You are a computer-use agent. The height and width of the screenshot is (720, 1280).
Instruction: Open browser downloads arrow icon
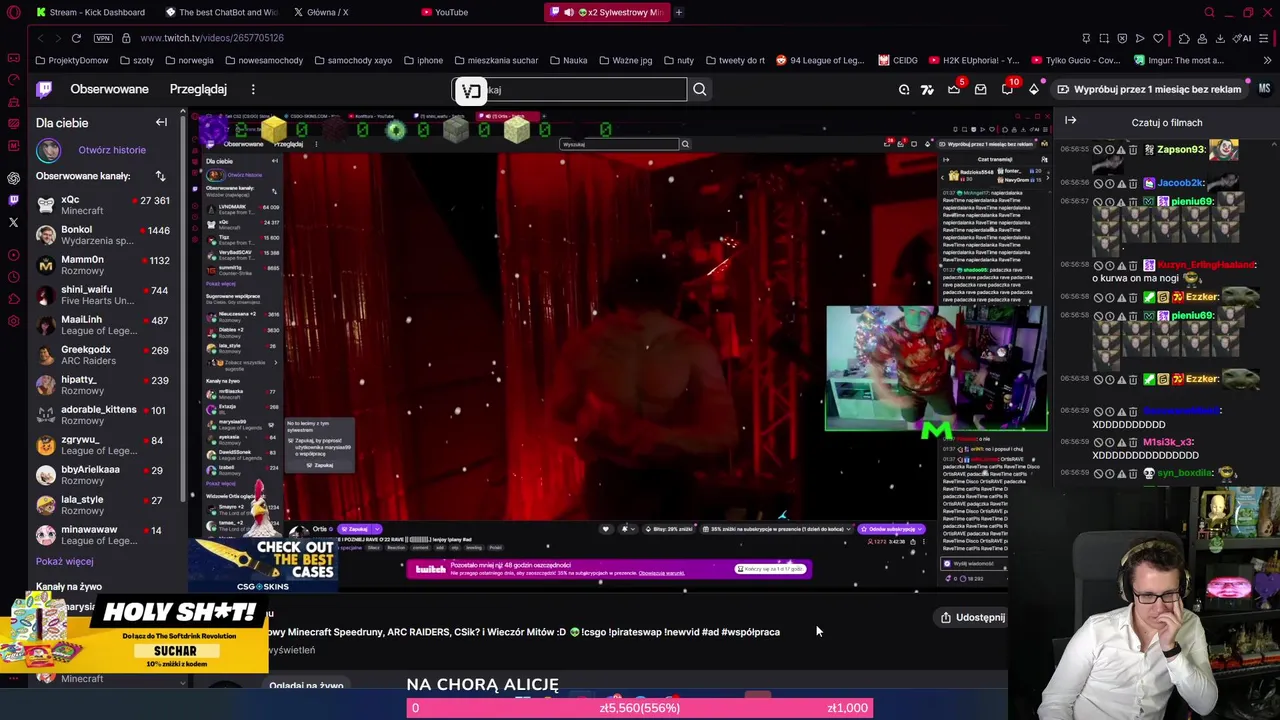click(1220, 38)
